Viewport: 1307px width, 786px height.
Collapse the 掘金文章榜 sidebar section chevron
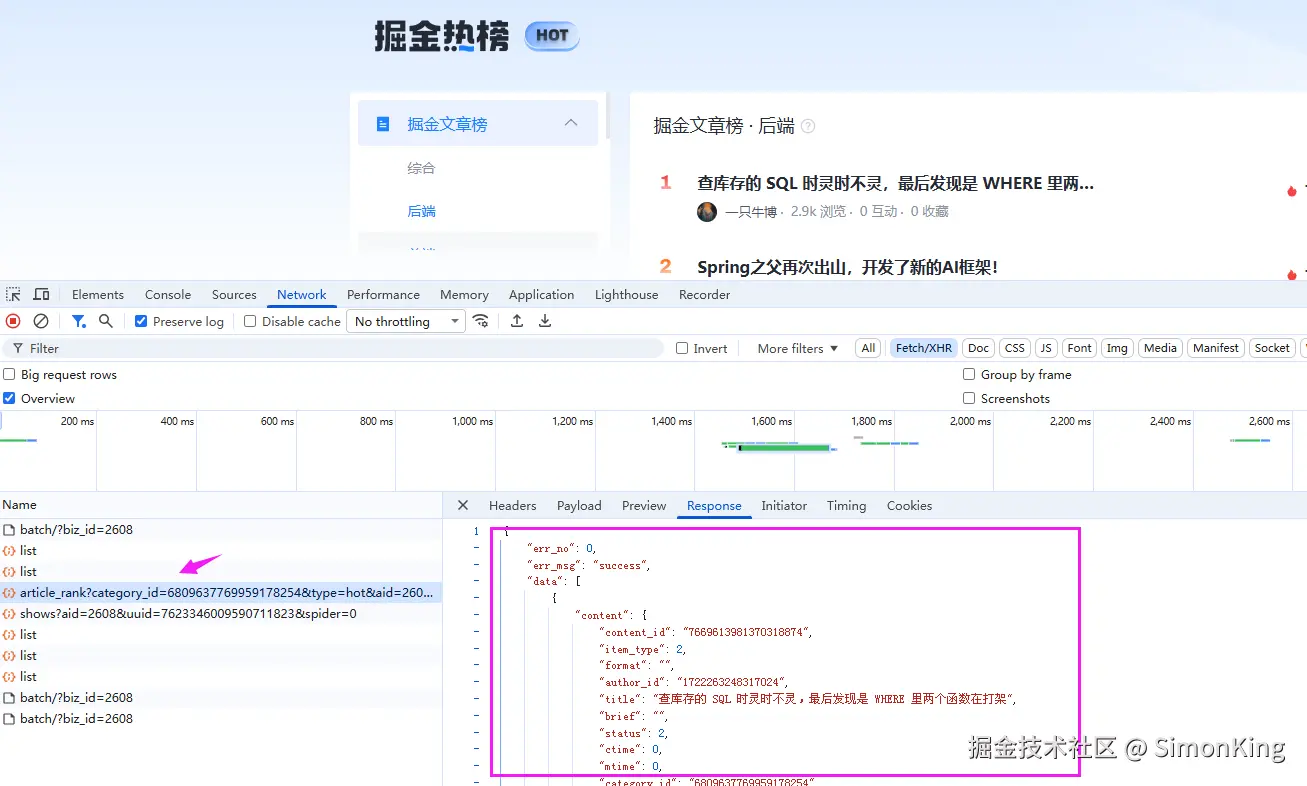(x=571, y=123)
